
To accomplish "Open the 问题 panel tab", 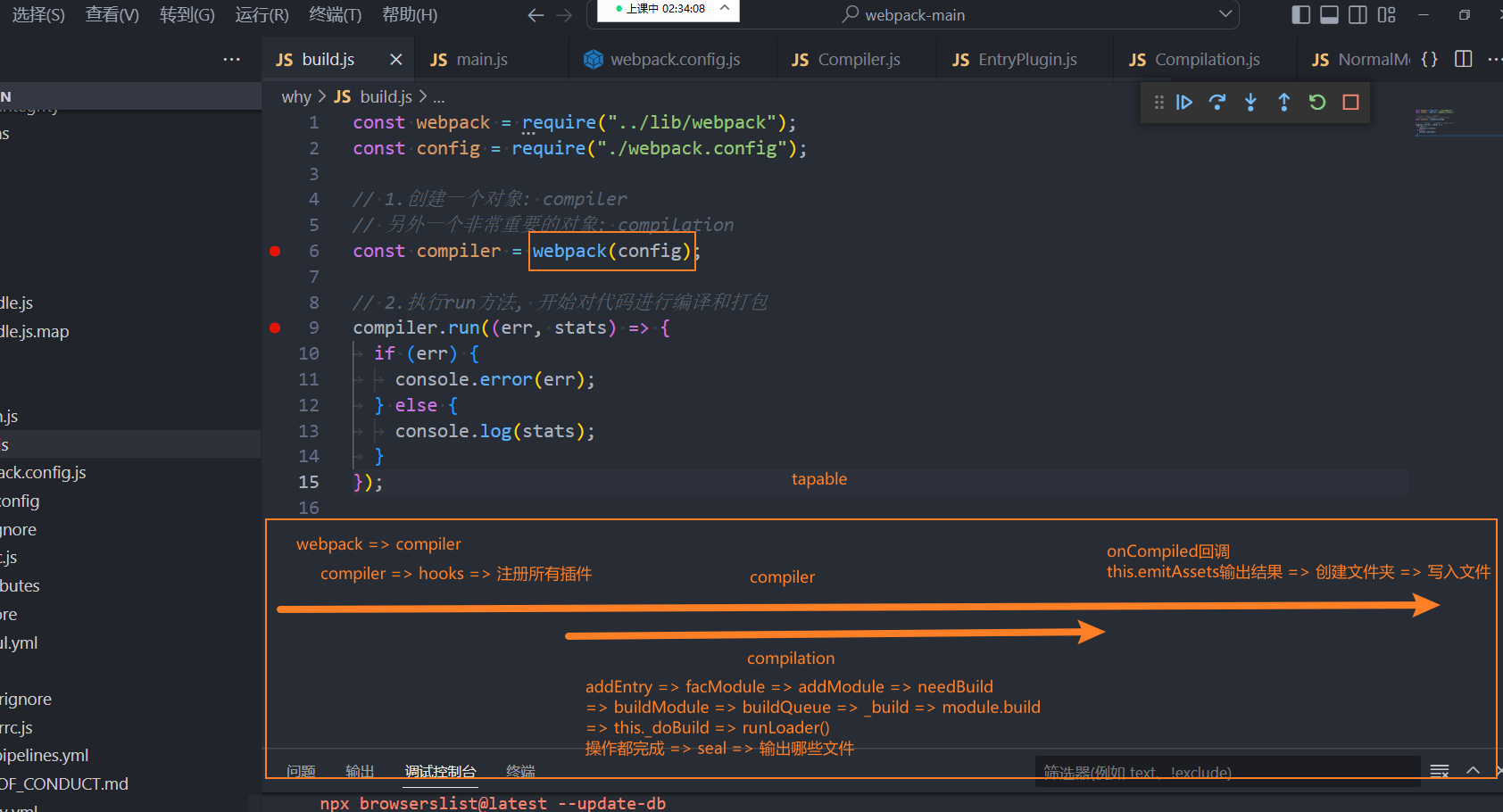I will pyautogui.click(x=301, y=771).
